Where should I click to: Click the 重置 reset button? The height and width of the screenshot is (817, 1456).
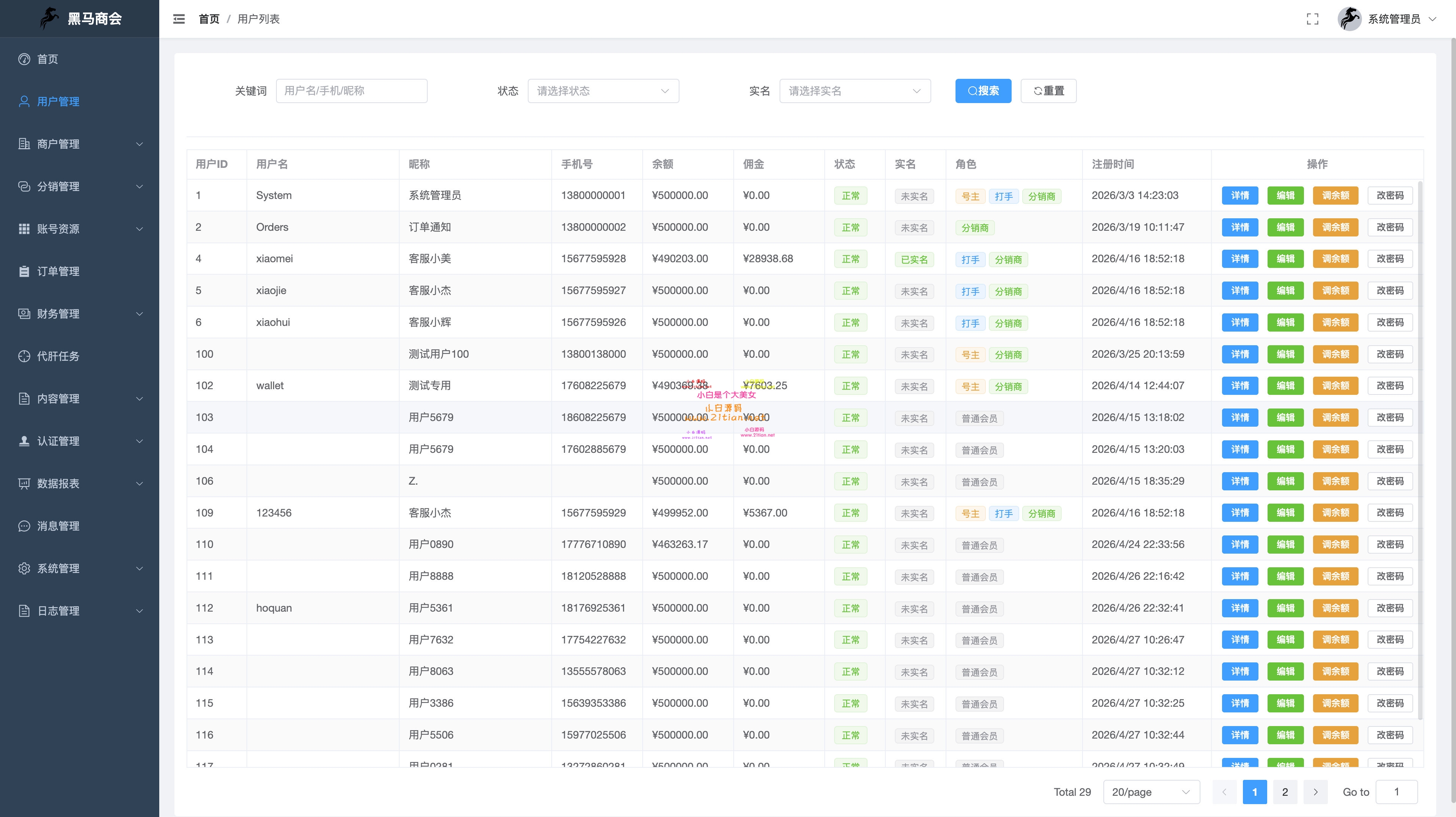(x=1048, y=91)
